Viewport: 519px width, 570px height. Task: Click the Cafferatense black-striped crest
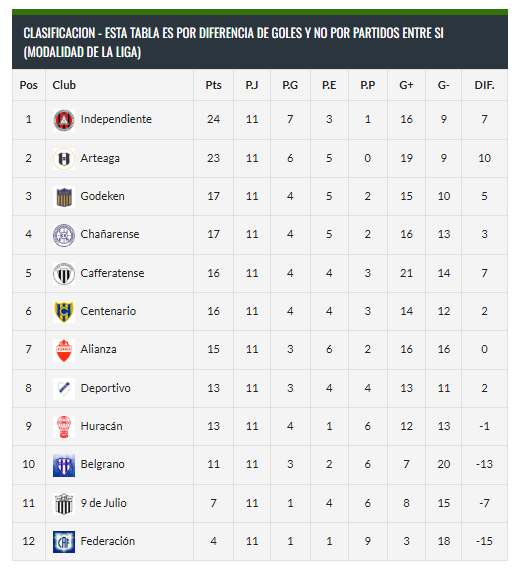pos(64,274)
